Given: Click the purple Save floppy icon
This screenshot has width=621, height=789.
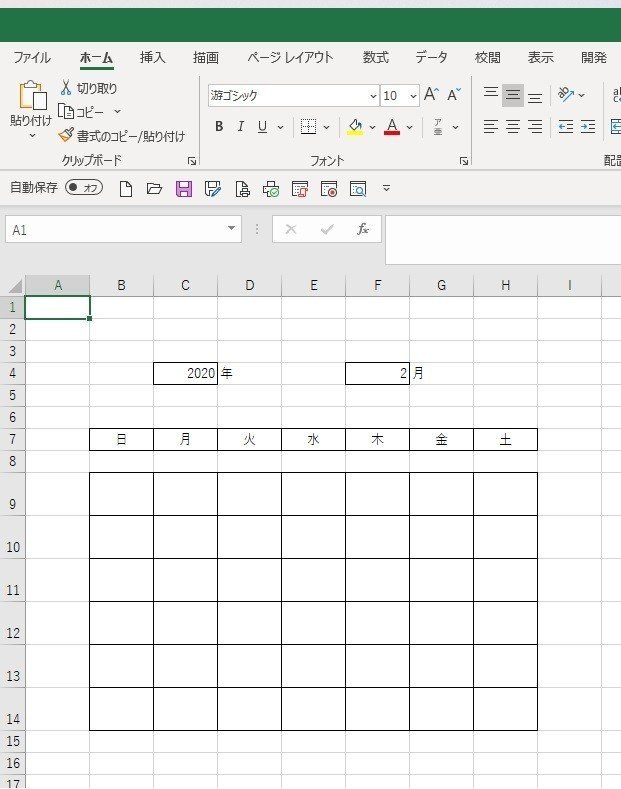Looking at the screenshot, I should click(x=184, y=189).
